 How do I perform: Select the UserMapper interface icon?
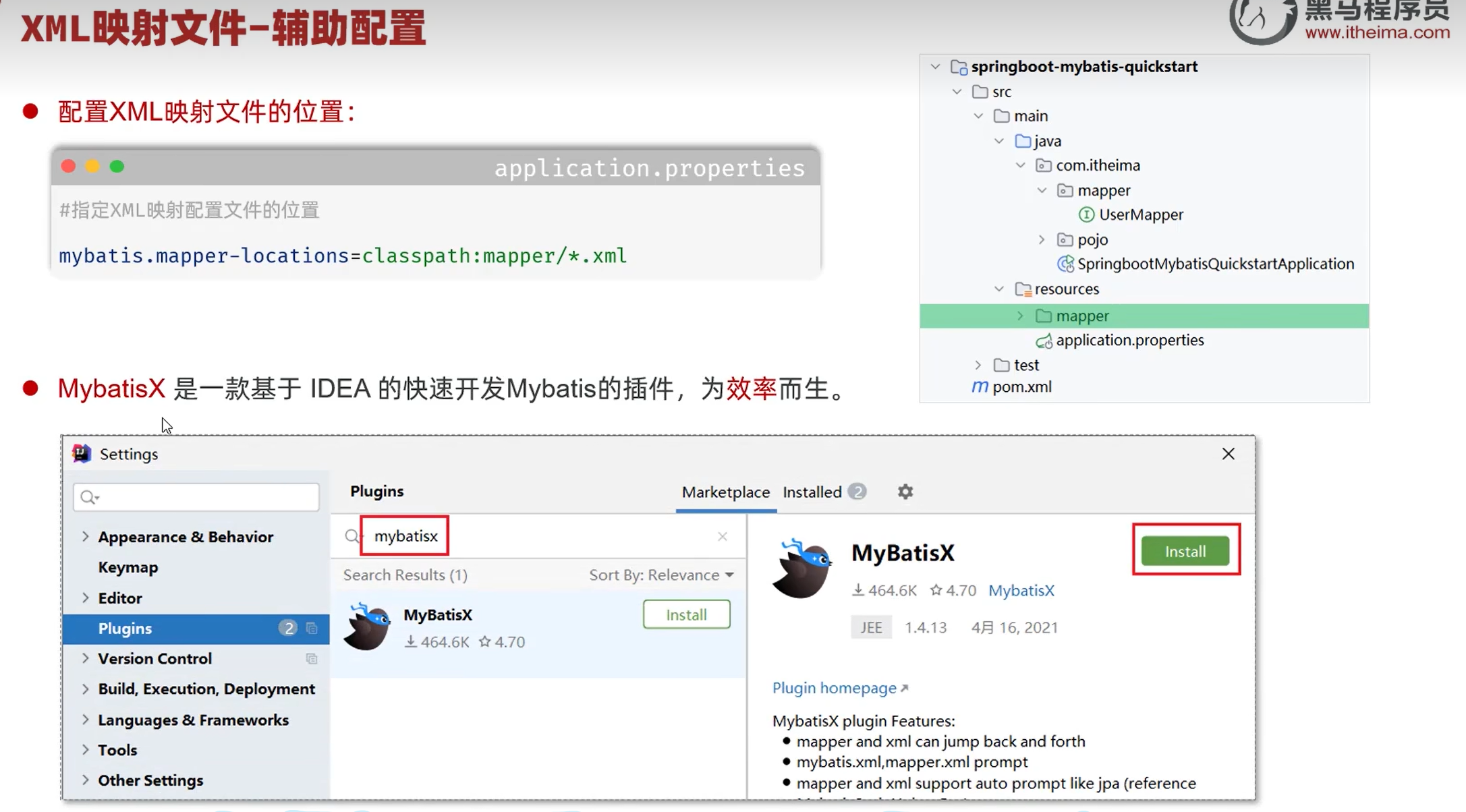(x=1086, y=214)
